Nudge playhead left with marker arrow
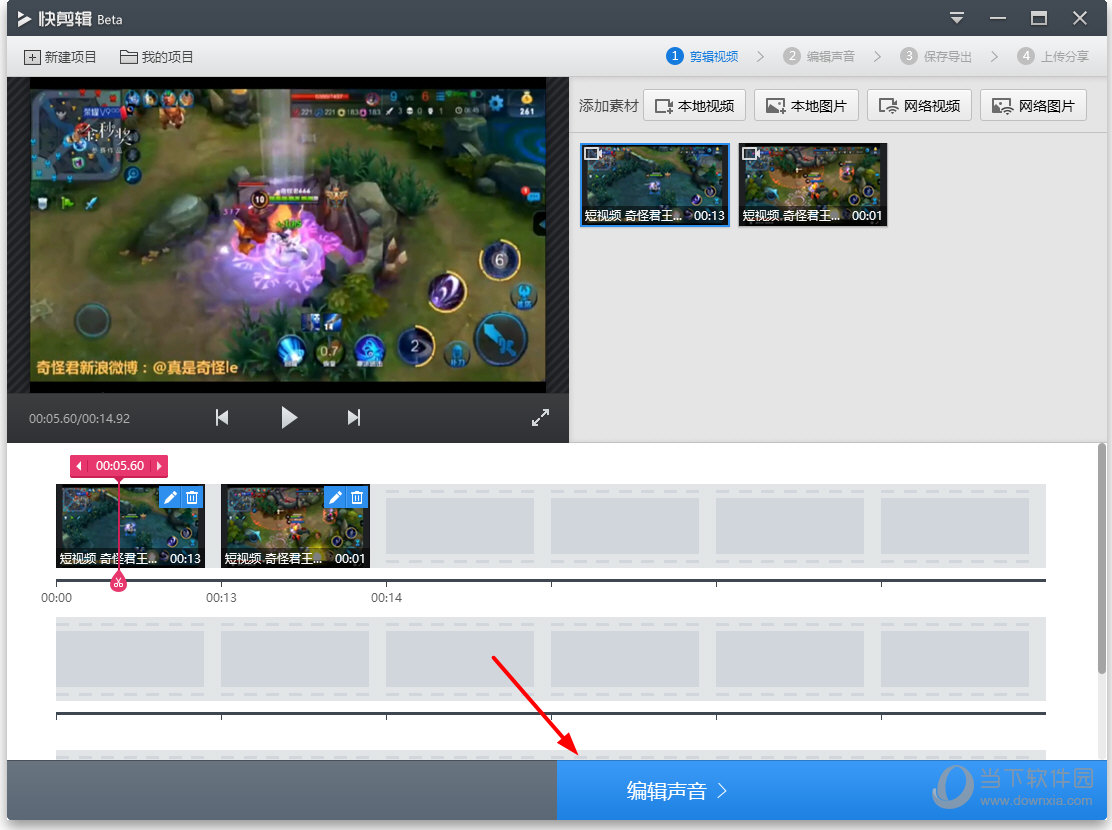 click(79, 466)
